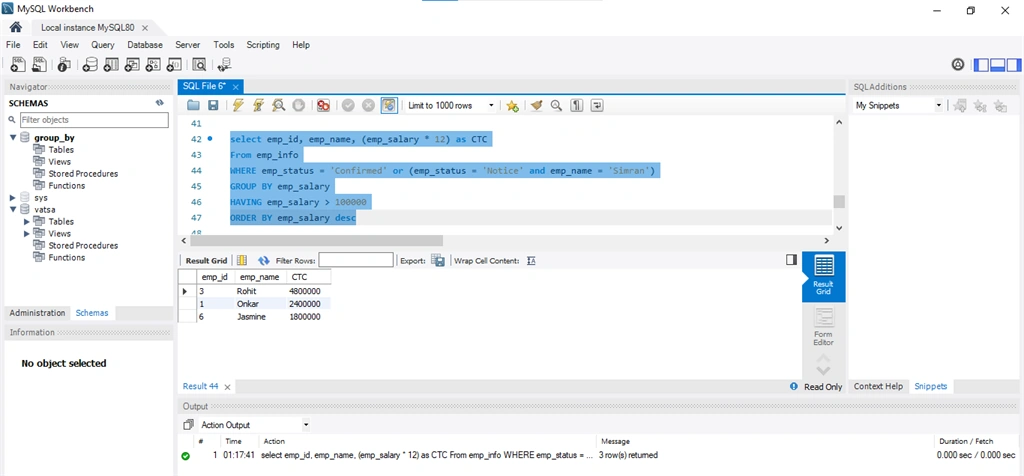
Task: Toggle the left sidebar panel
Action: click(x=981, y=65)
